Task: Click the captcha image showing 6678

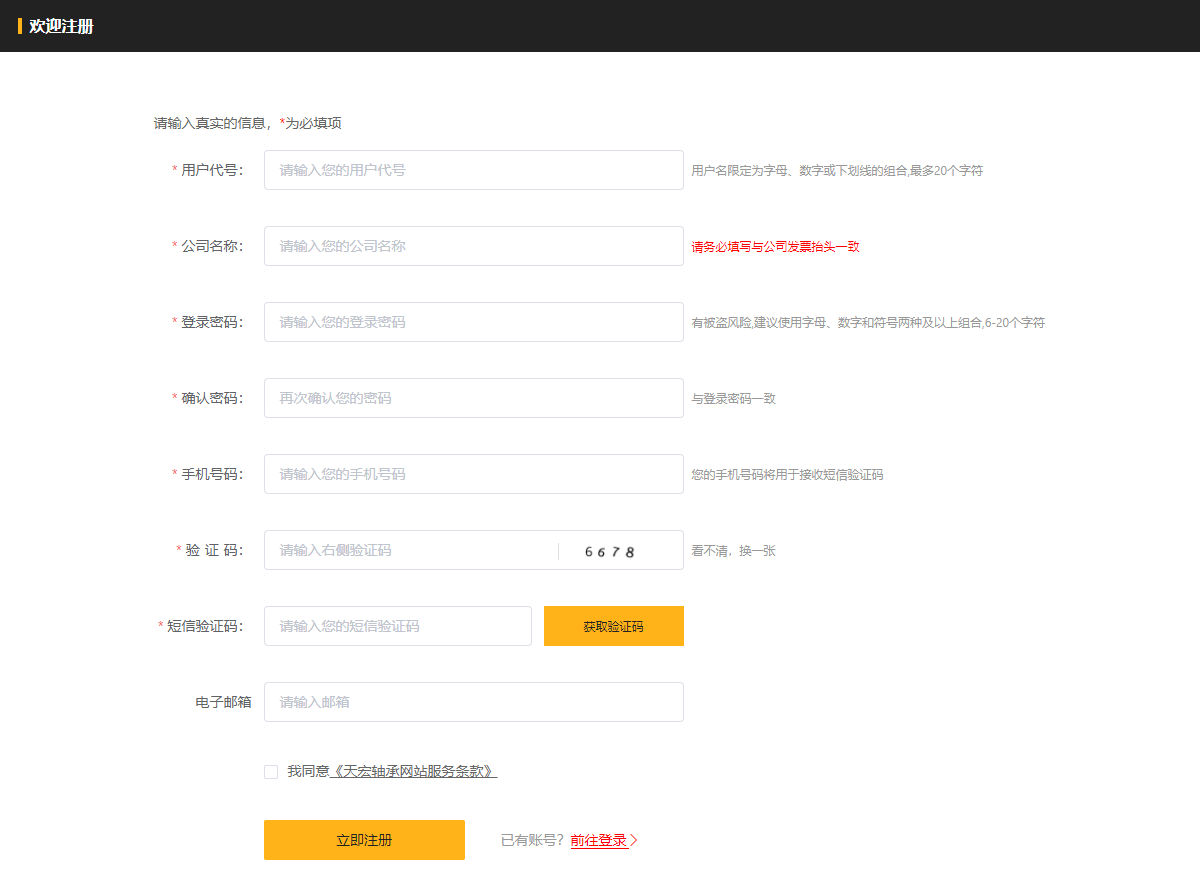Action: click(610, 551)
